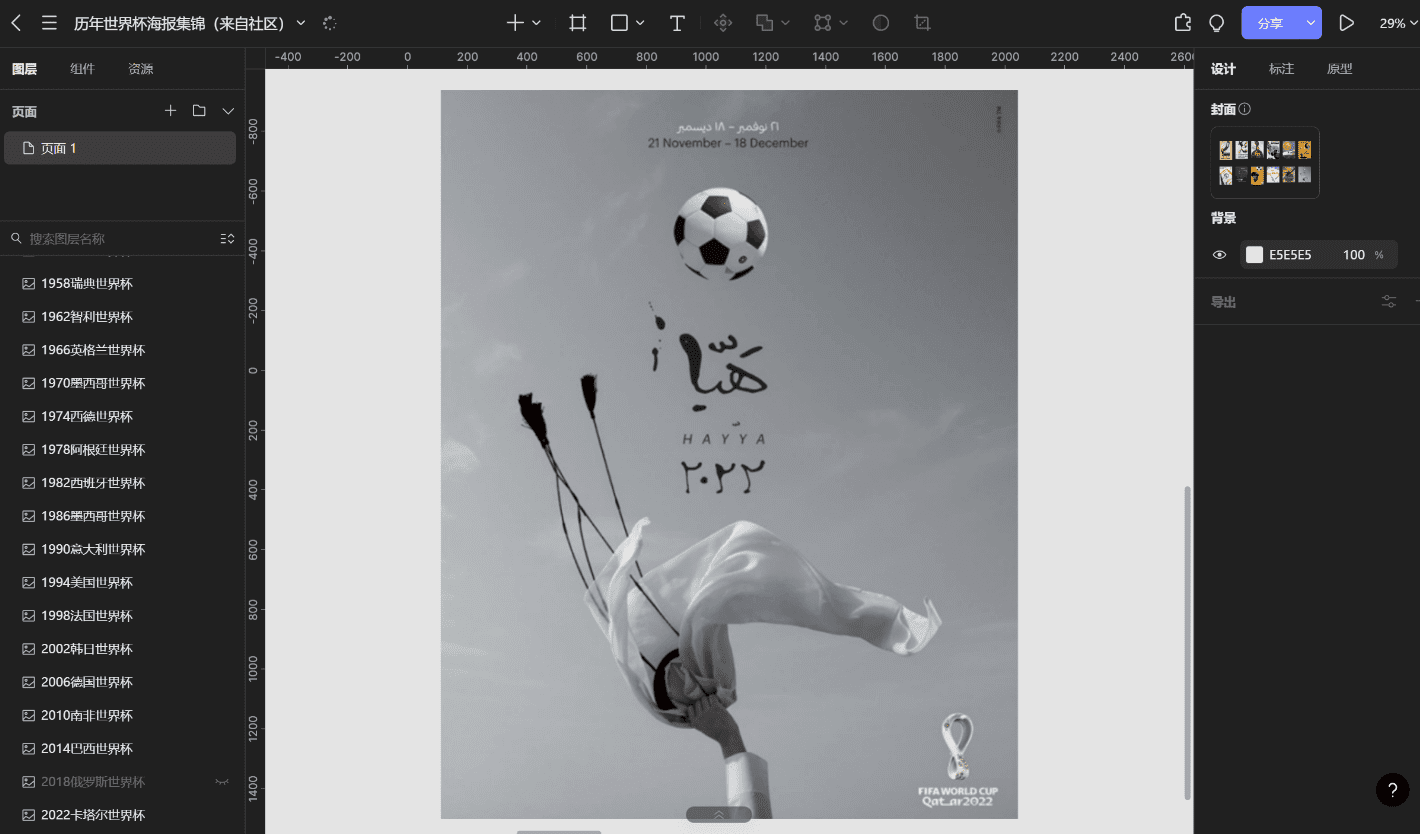This screenshot has height=834, width=1420.
Task: Select the 1974西德世界杯 layer
Action: tap(122, 416)
